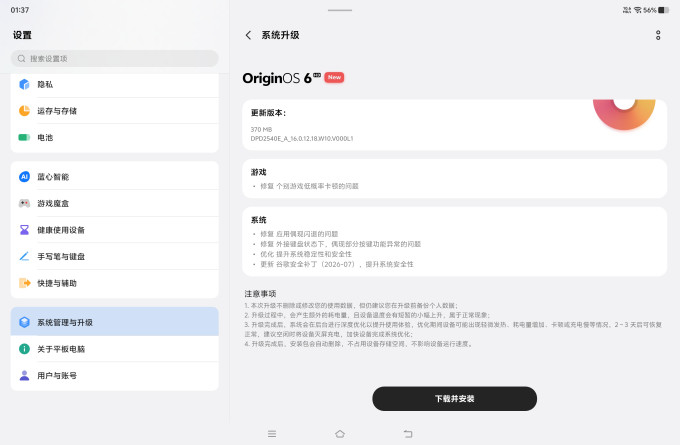Open 蓝心智能 settings
The image size is (680, 445).
(x=114, y=177)
